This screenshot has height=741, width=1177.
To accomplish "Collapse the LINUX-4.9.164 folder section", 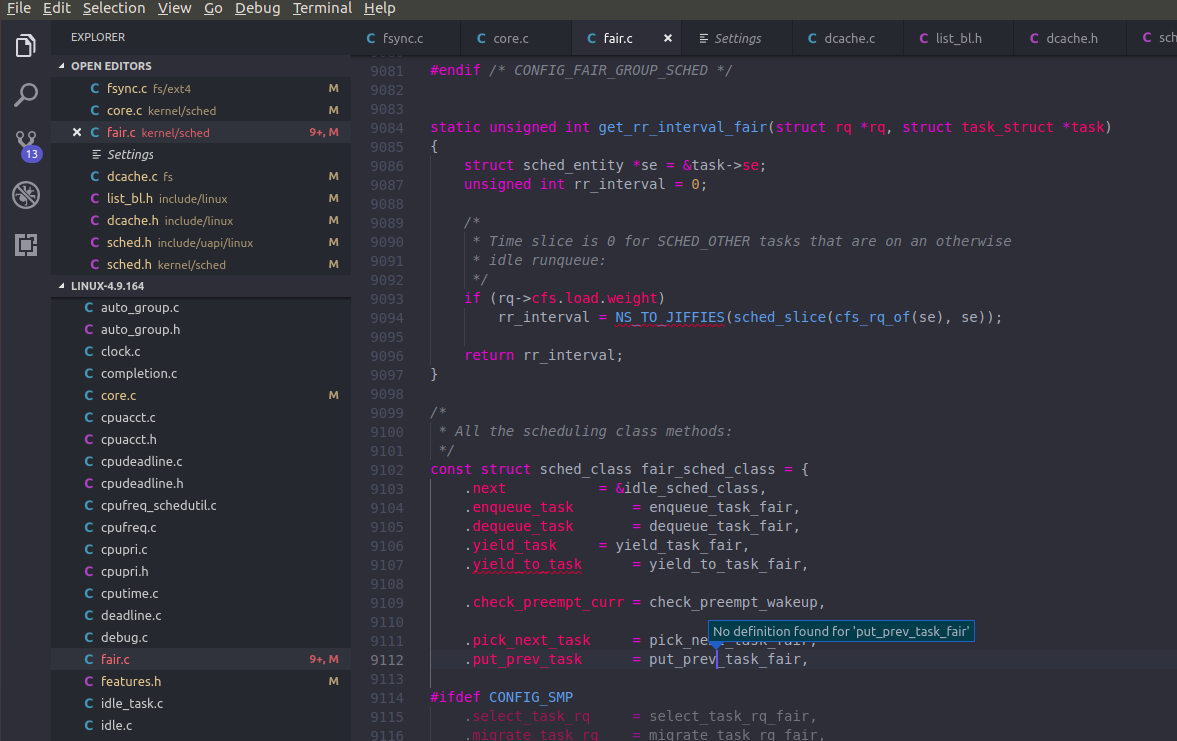I will pos(107,285).
